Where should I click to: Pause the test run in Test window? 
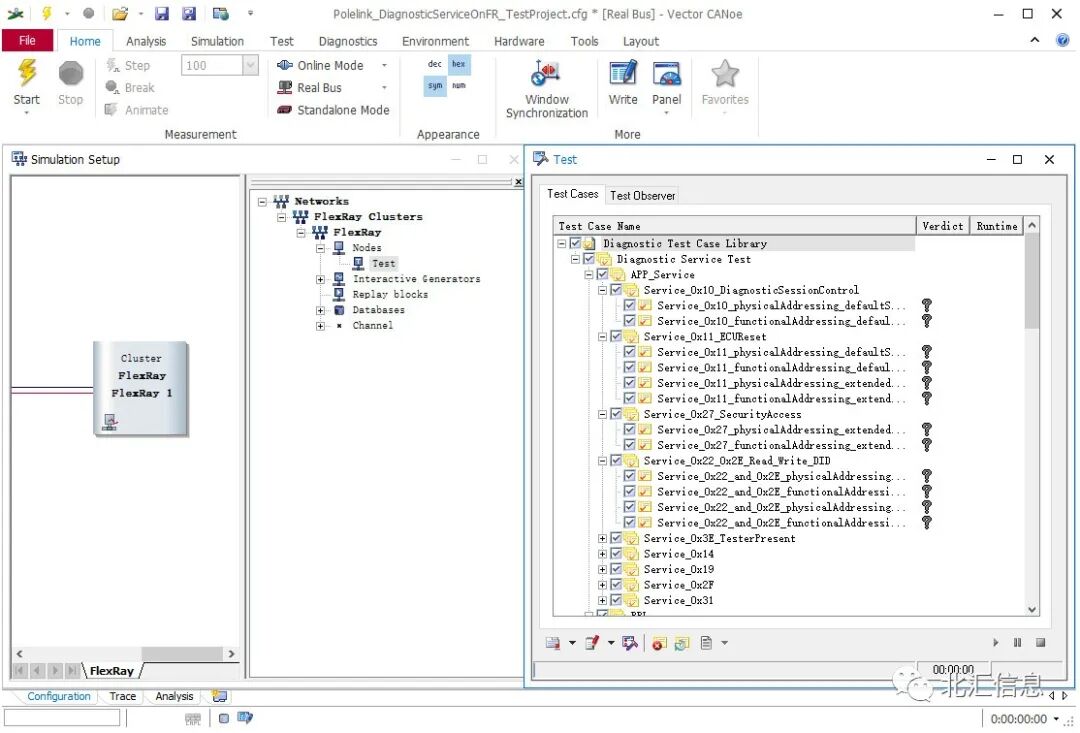[1017, 642]
